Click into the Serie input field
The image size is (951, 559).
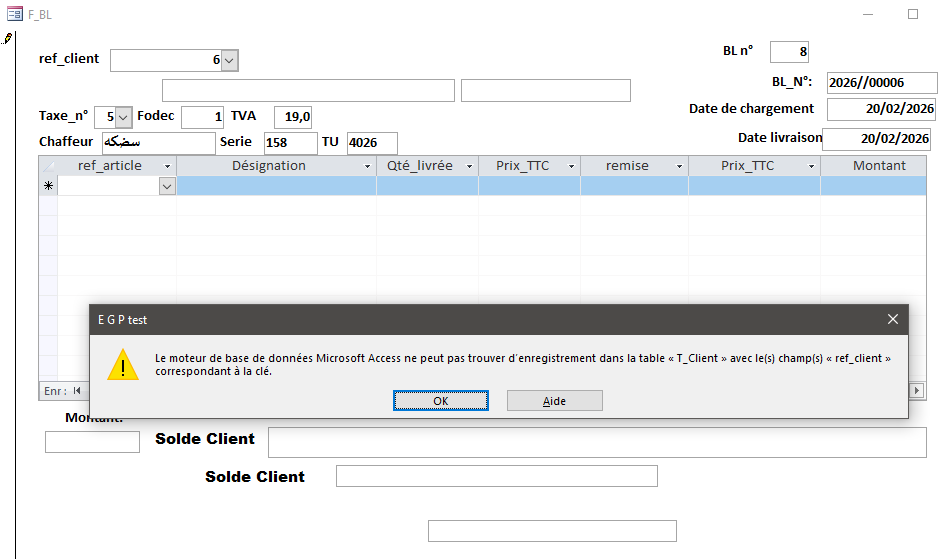coord(290,143)
